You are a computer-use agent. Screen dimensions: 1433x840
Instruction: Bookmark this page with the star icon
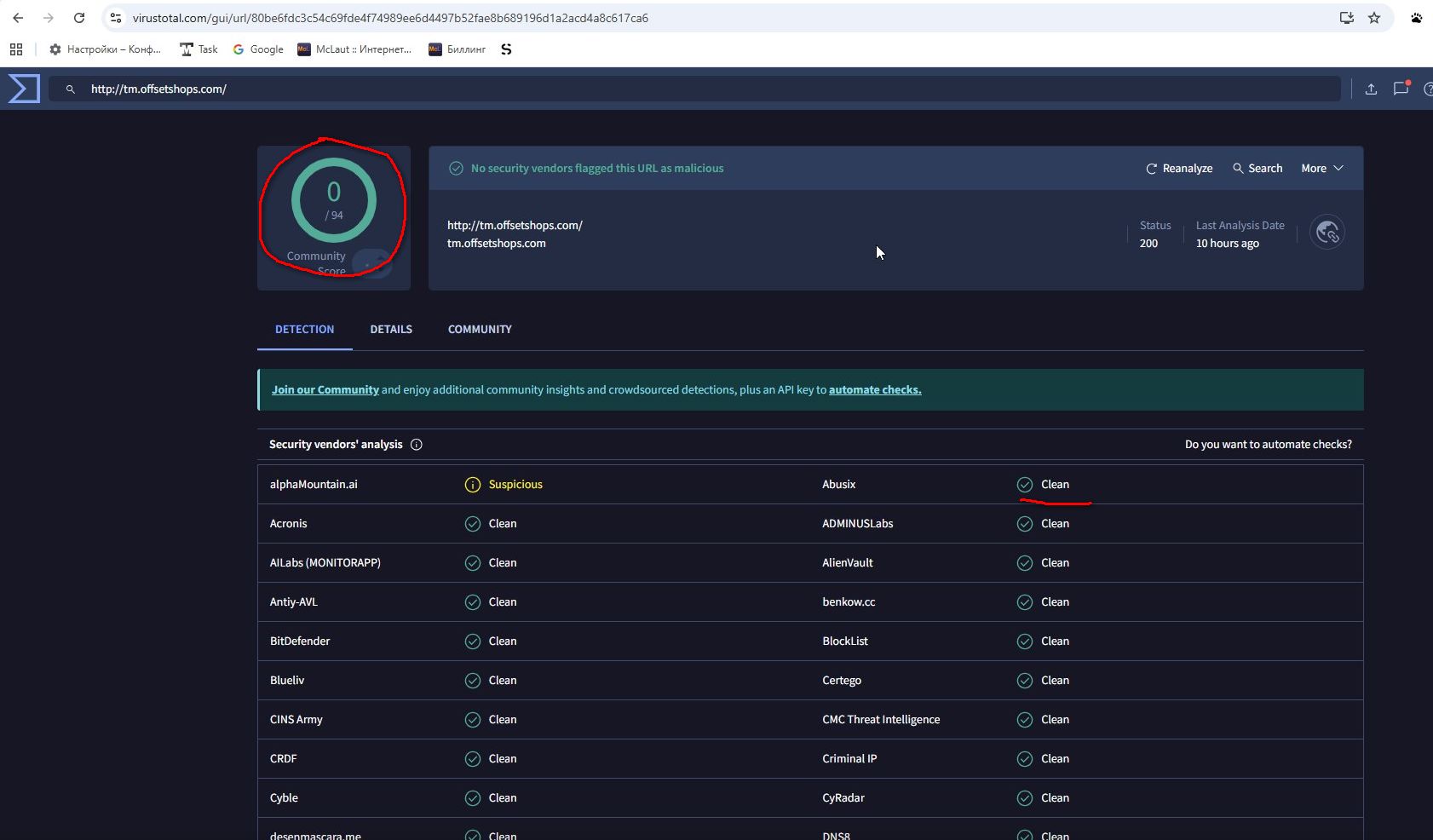[x=1374, y=18]
